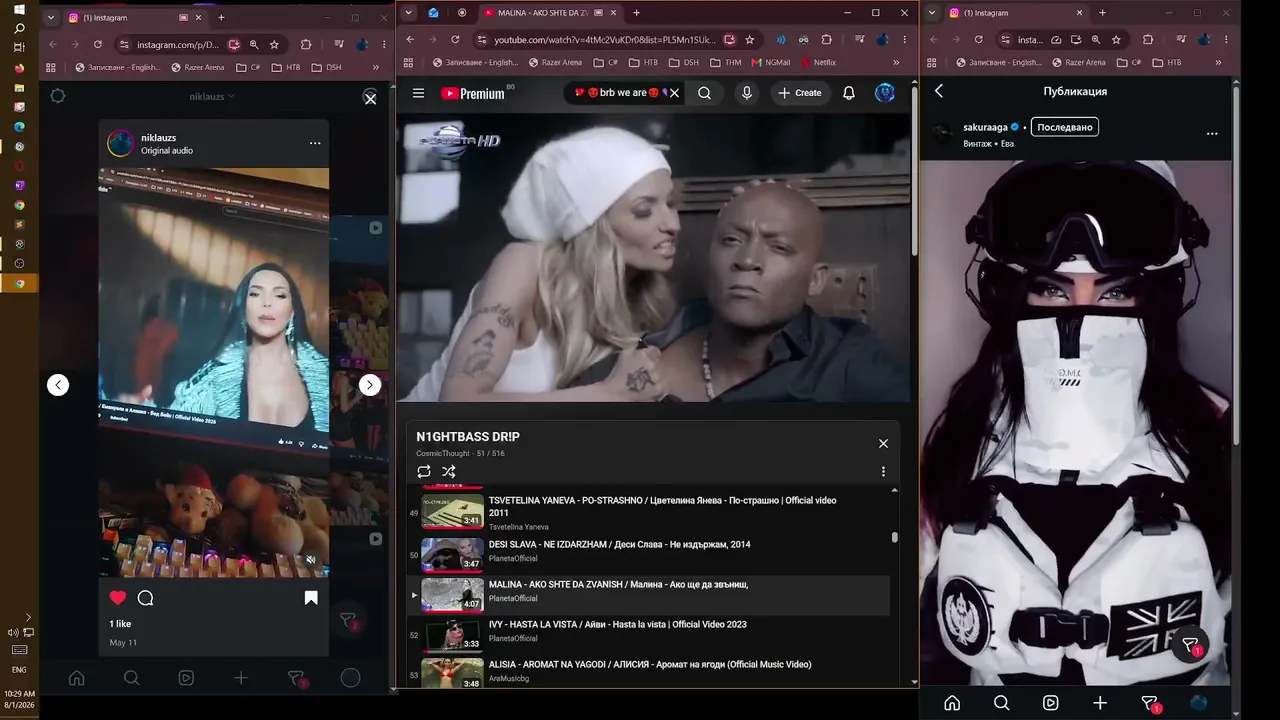The image size is (1280, 720).
Task: Reload the YouTube page
Action: (455, 40)
